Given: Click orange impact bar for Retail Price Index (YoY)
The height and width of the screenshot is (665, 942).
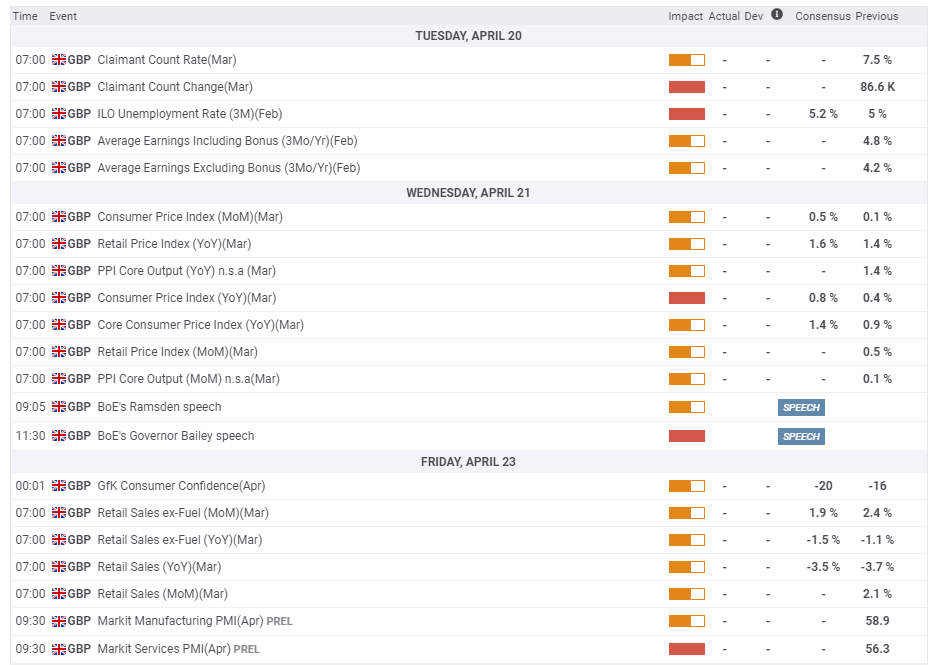Looking at the screenshot, I should 686,244.
